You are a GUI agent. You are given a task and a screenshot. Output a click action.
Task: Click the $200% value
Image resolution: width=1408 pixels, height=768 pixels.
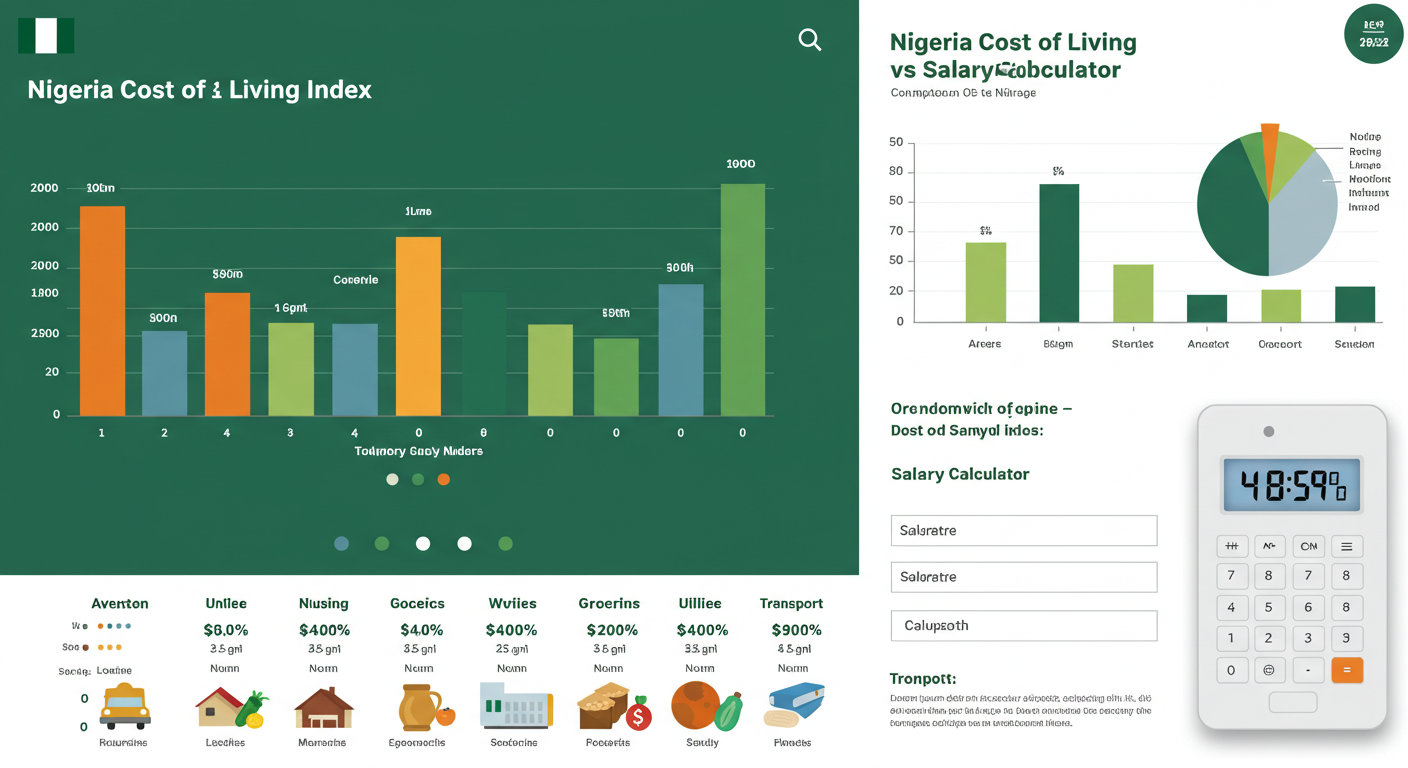[x=612, y=630]
